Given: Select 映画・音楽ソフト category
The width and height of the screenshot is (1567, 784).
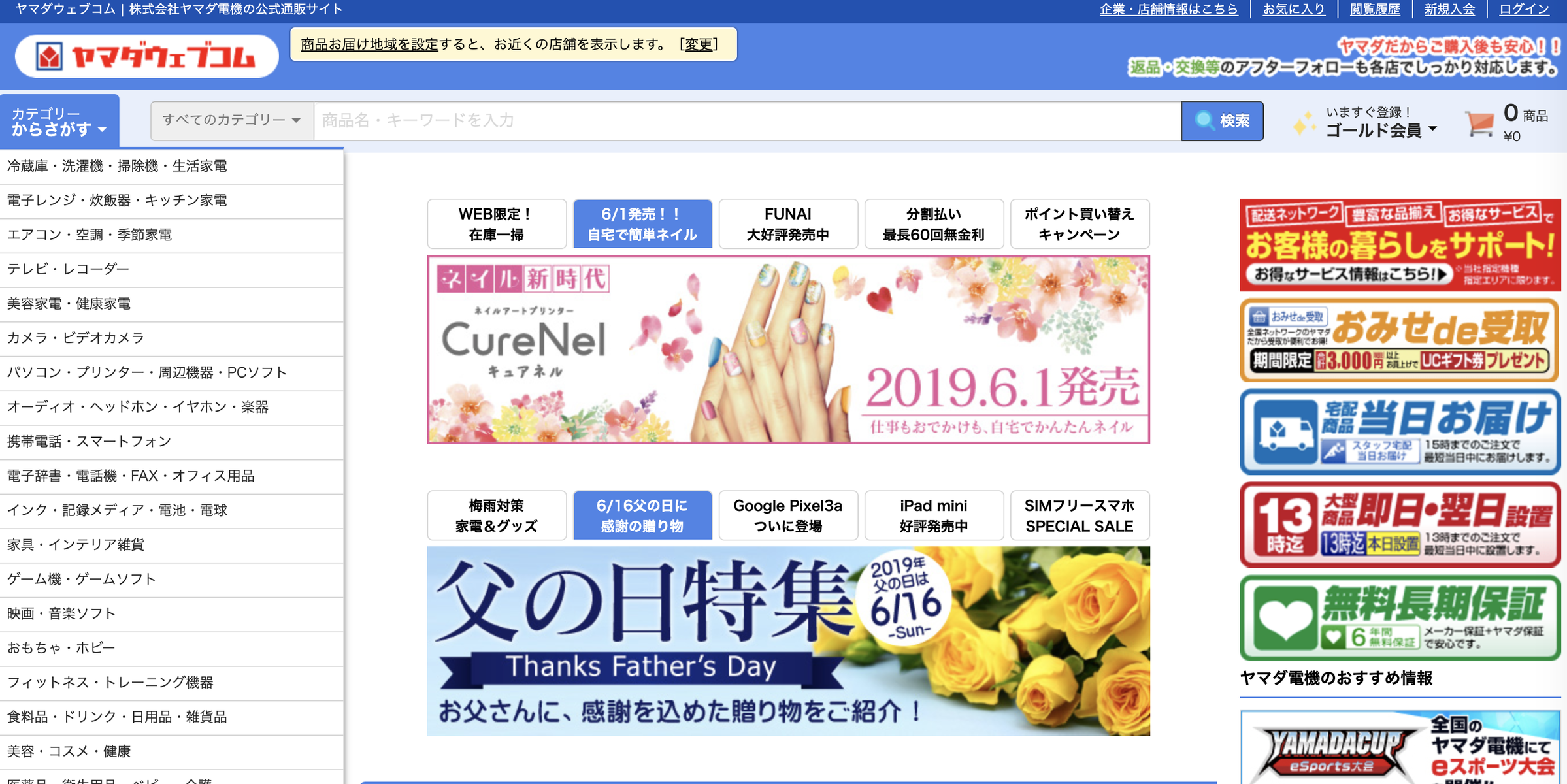Looking at the screenshot, I should pos(171,614).
